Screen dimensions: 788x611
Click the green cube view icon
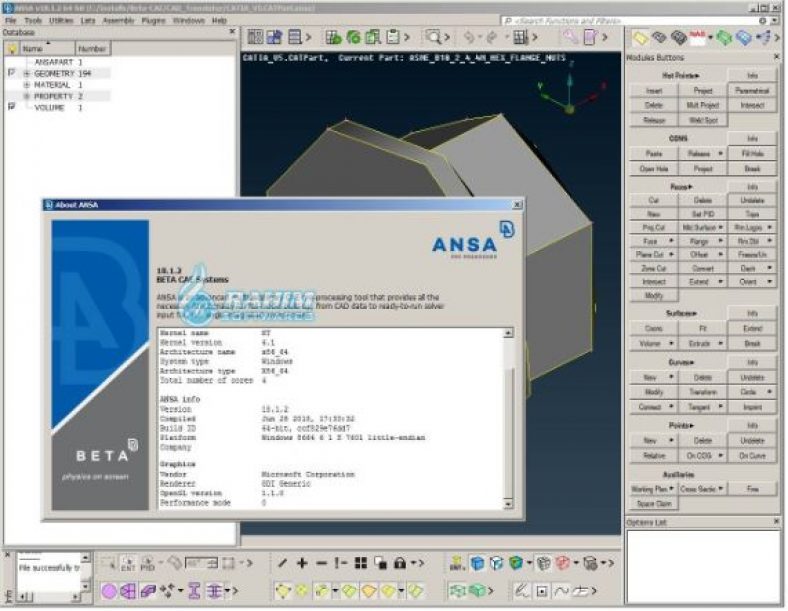(x=516, y=563)
